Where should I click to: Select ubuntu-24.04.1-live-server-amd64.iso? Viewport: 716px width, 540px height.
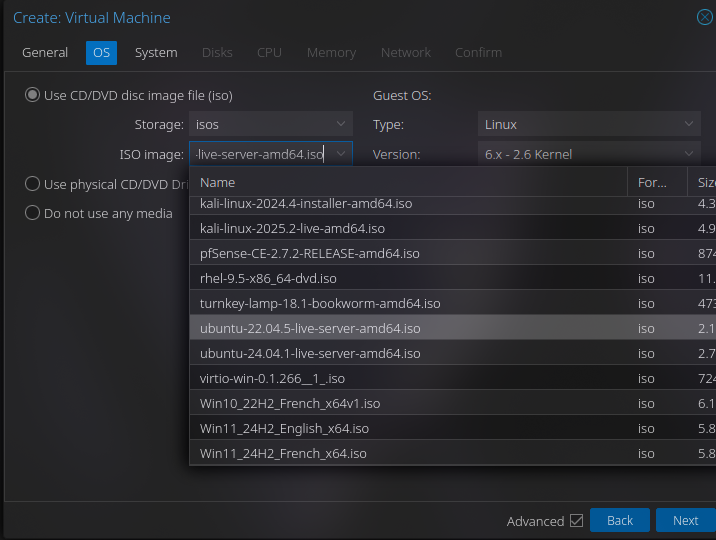310,353
